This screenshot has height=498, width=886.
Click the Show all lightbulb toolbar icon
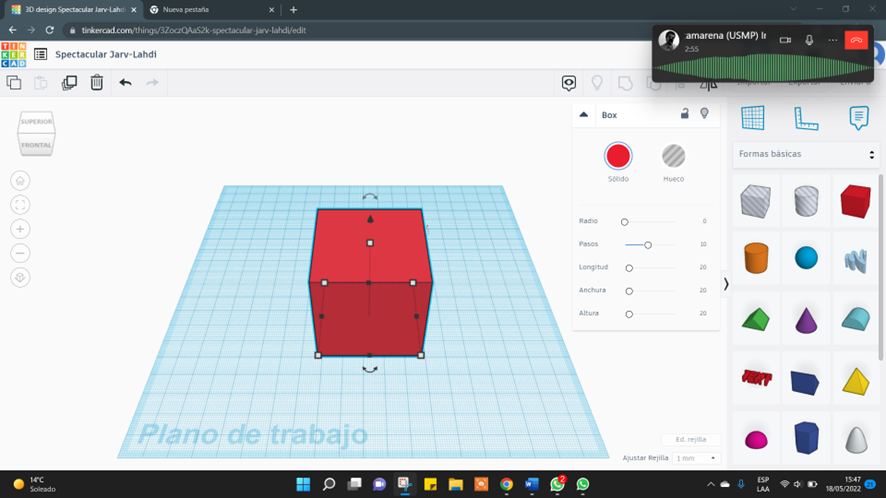597,83
